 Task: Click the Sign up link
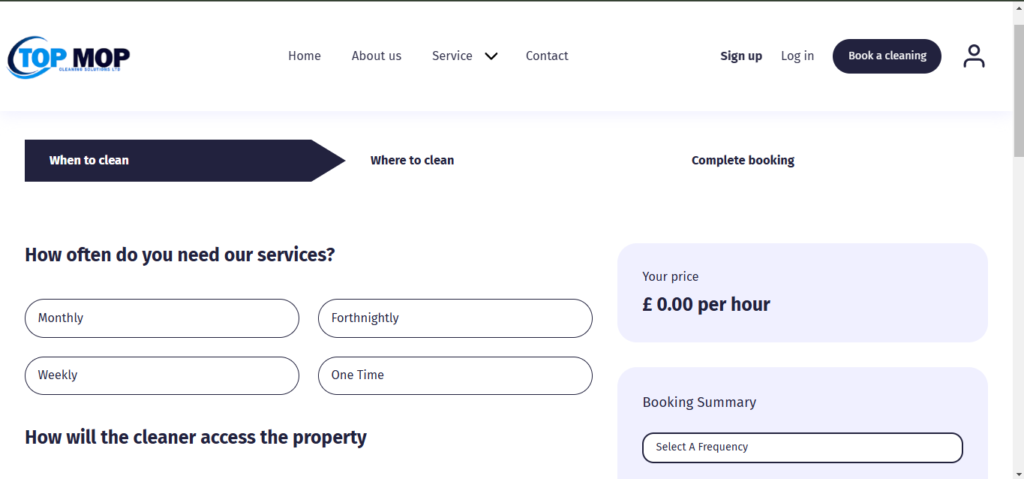point(741,56)
